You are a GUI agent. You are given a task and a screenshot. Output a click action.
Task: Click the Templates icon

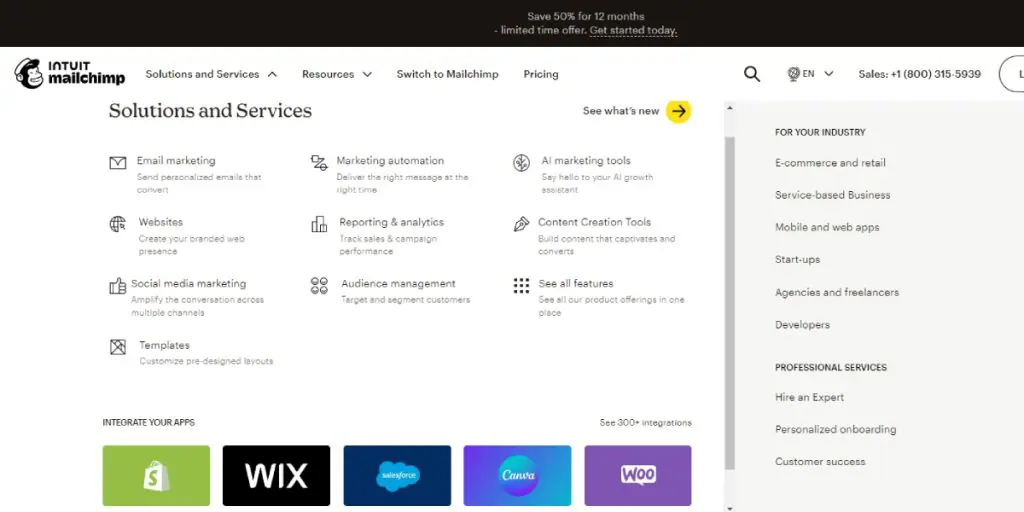(x=118, y=347)
